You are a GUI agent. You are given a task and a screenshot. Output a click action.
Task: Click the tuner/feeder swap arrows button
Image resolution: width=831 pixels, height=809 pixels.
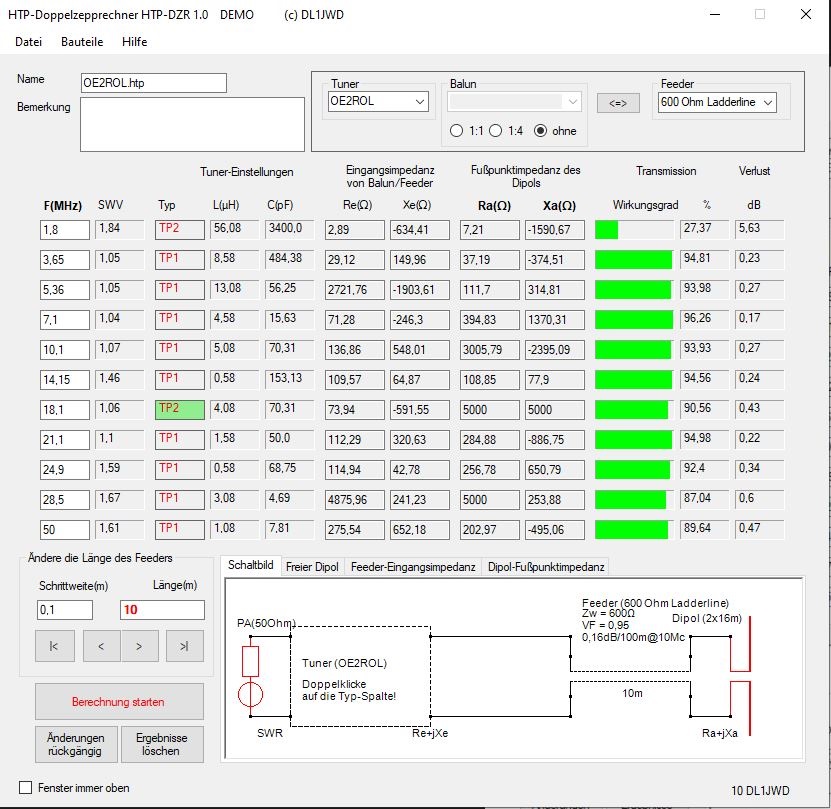pos(618,102)
